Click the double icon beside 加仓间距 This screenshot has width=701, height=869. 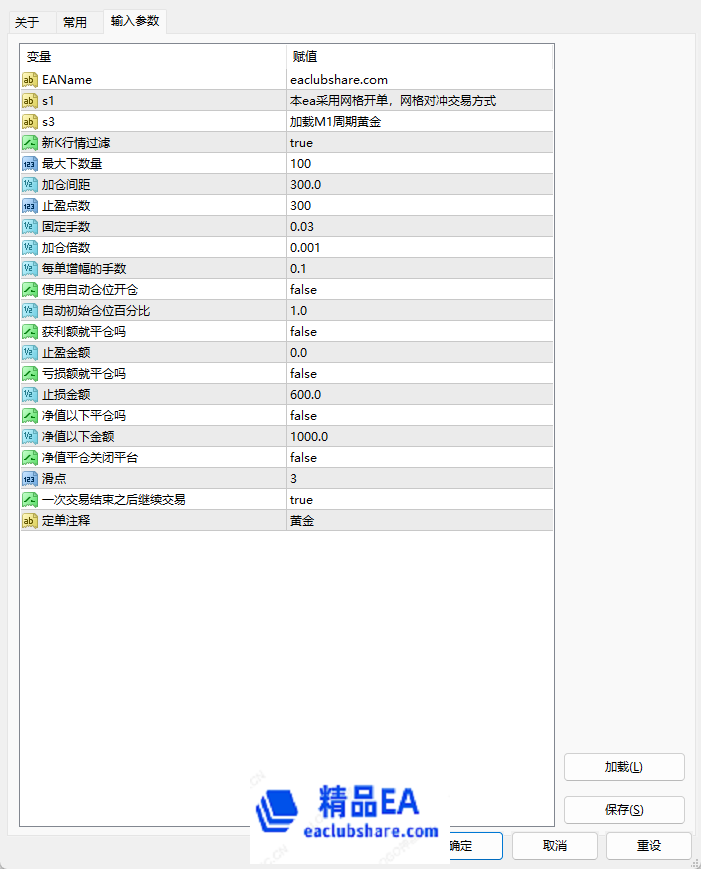(29, 185)
